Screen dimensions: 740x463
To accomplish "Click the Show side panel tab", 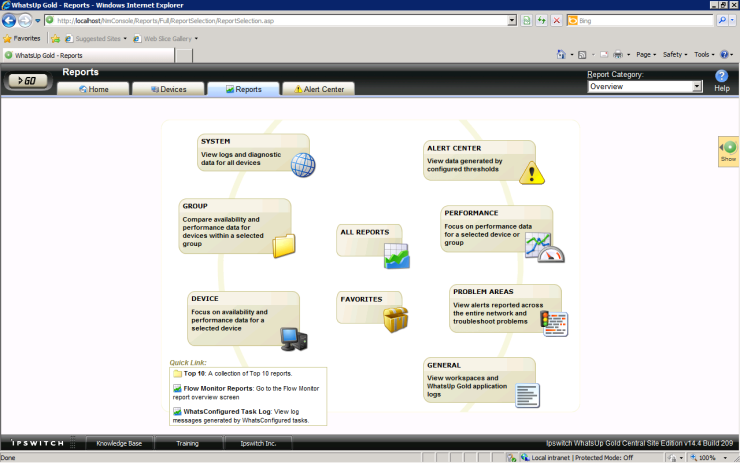I will coord(728,152).
